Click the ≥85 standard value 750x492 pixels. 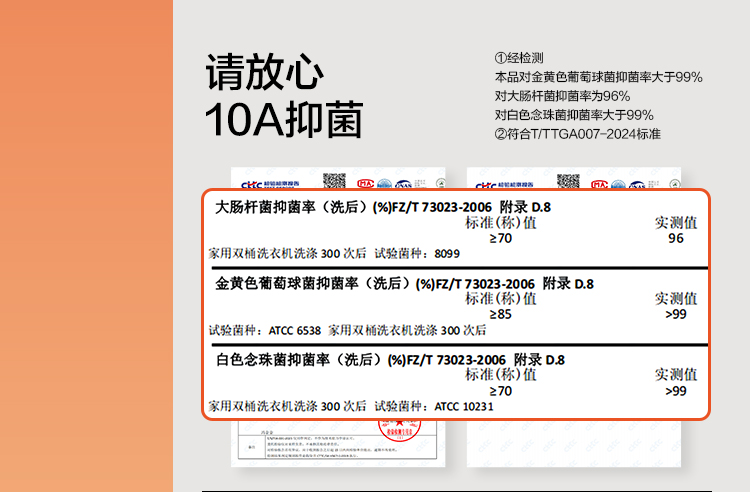click(x=500, y=314)
